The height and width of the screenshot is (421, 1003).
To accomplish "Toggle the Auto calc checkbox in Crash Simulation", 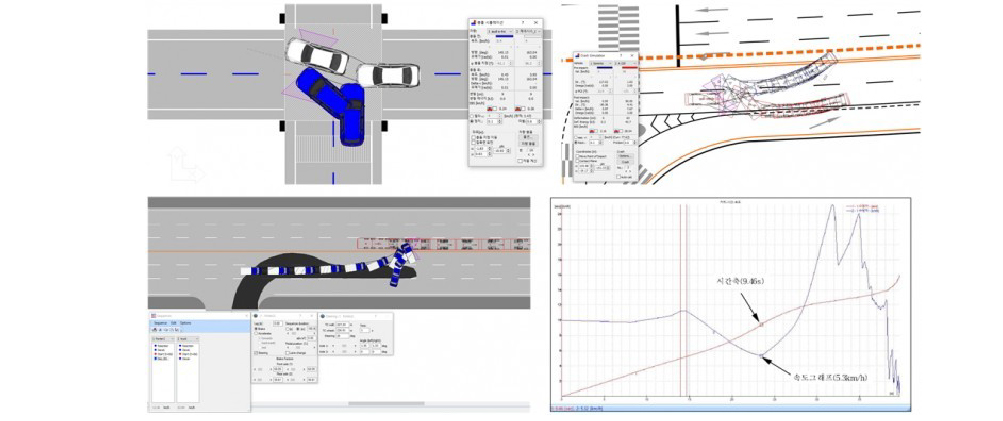I will point(617,176).
